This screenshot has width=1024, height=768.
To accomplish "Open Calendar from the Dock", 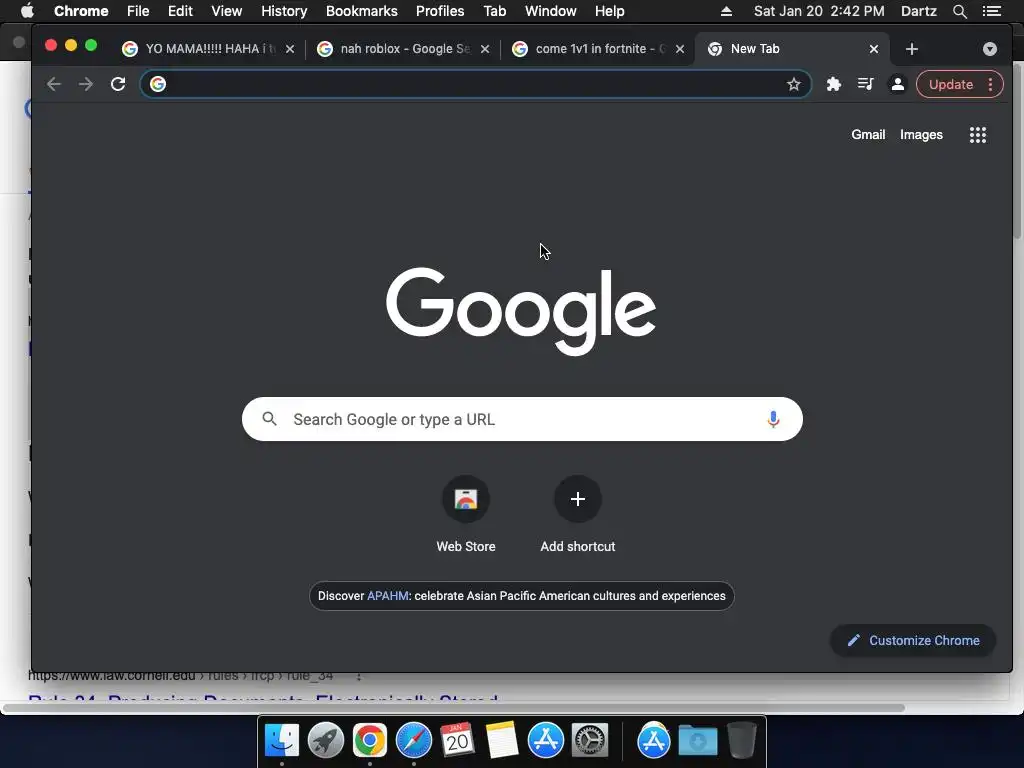I will 457,741.
